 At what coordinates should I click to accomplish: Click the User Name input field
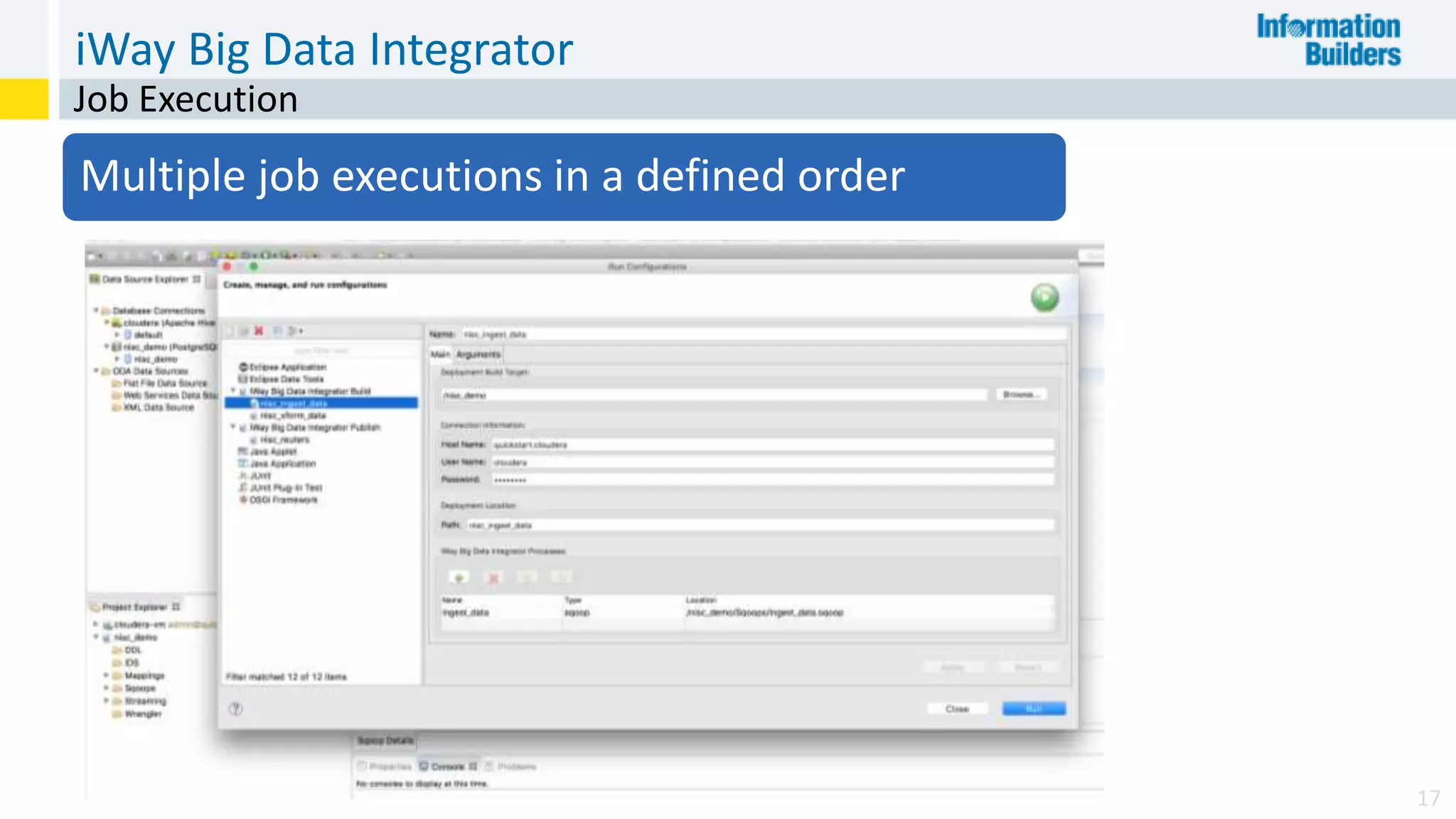pos(772,463)
